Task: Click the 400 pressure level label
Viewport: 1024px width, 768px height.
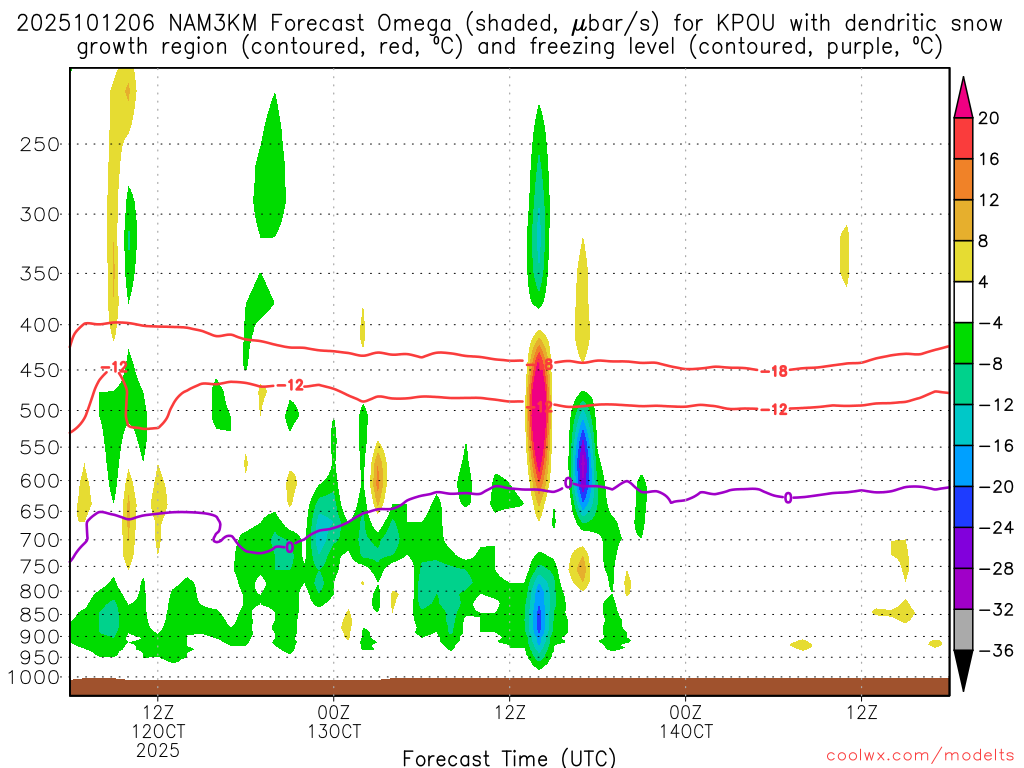Action: tap(40, 325)
